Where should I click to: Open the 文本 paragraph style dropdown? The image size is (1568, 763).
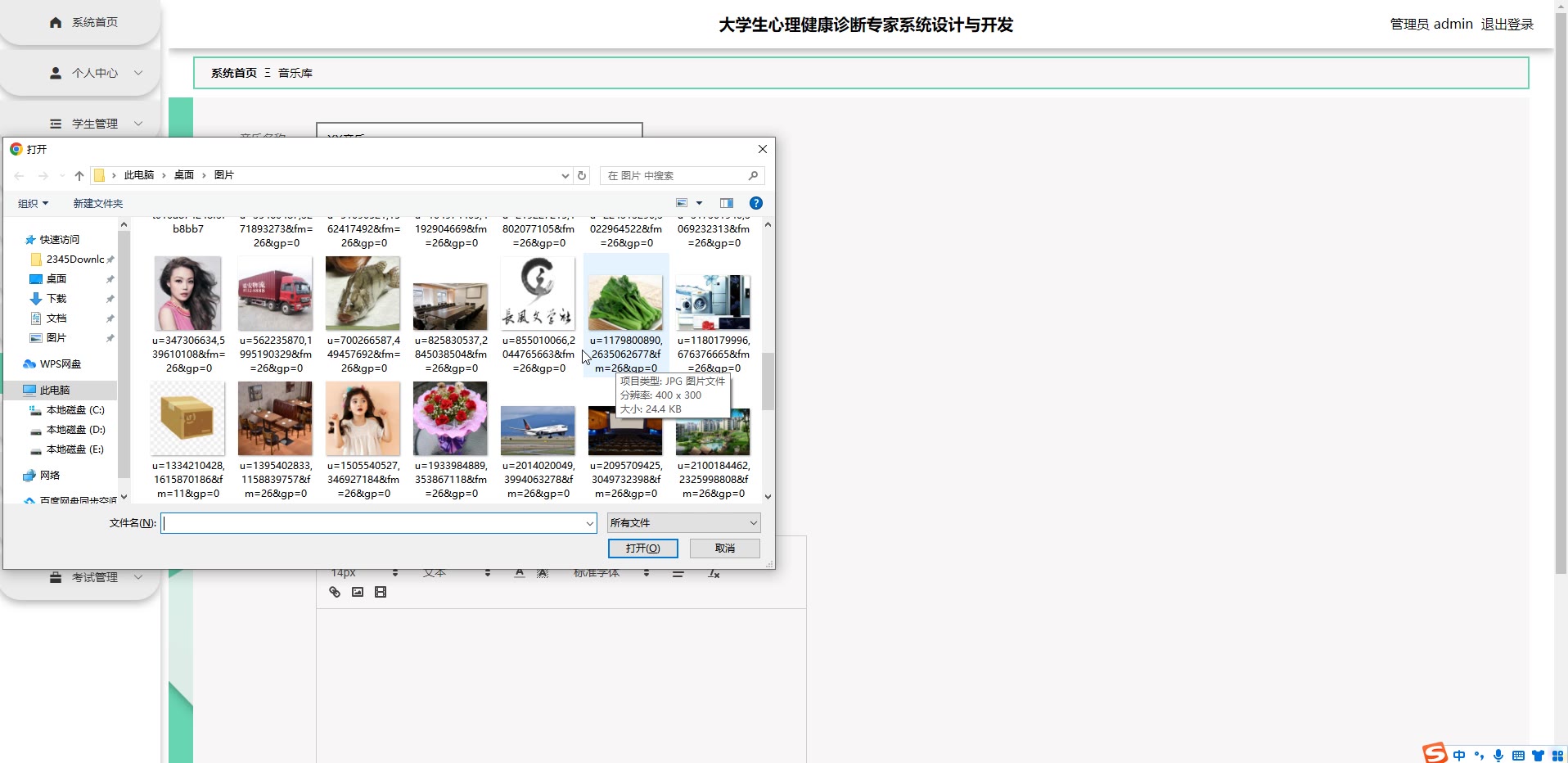pyautogui.click(x=457, y=574)
